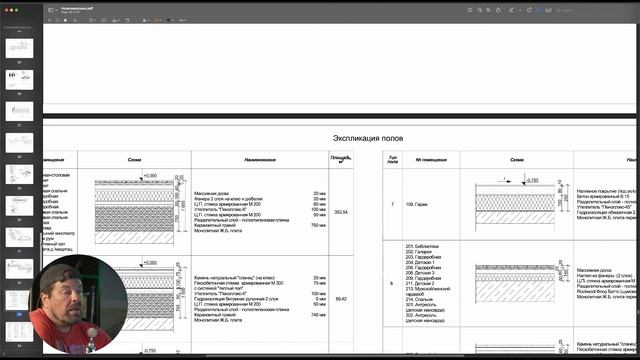Click the area value "353,54"
This screenshot has width=640, height=360.
pos(341,212)
